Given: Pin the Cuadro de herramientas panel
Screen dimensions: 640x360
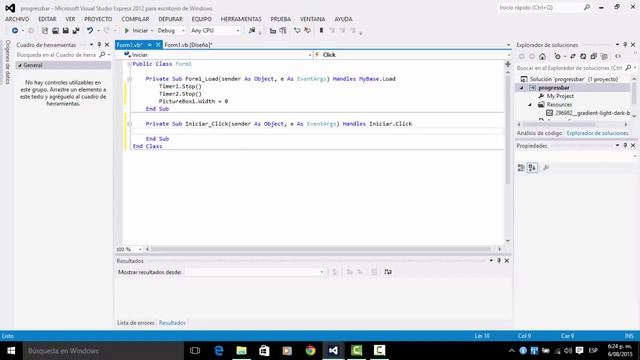Looking at the screenshot, I should [99, 44].
